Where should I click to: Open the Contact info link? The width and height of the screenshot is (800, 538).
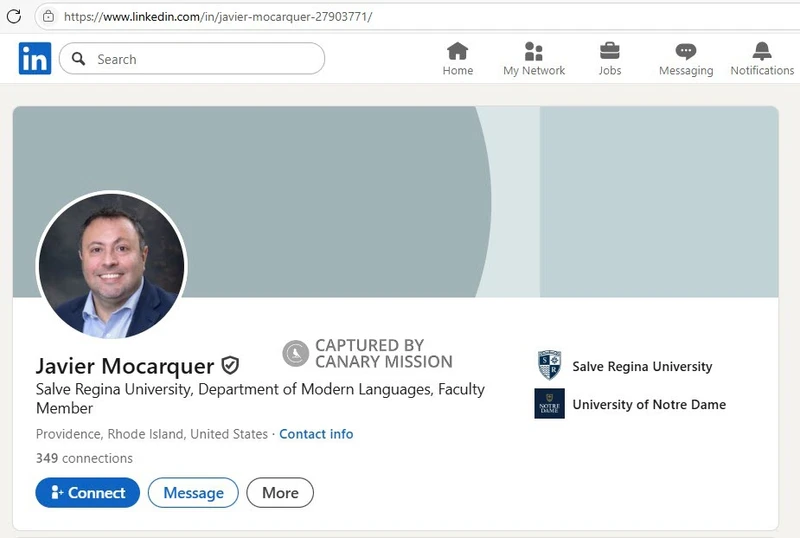[x=316, y=434]
